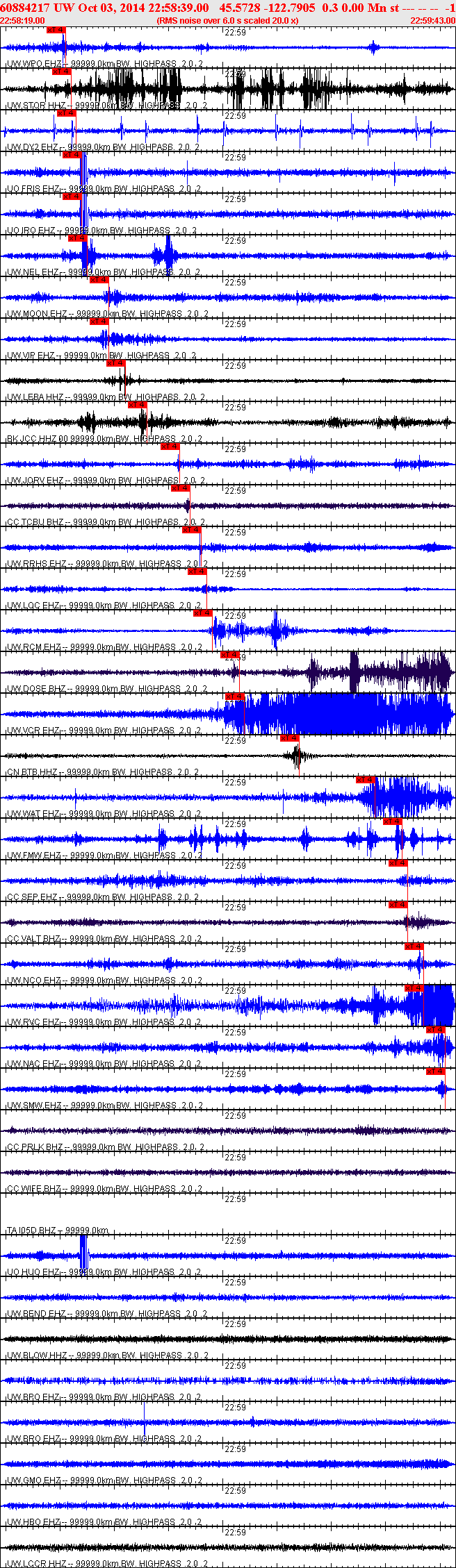Screen dimensions: 456x1568
Task: Select the UW.DY2 EHZ station label
Action: coord(32,147)
